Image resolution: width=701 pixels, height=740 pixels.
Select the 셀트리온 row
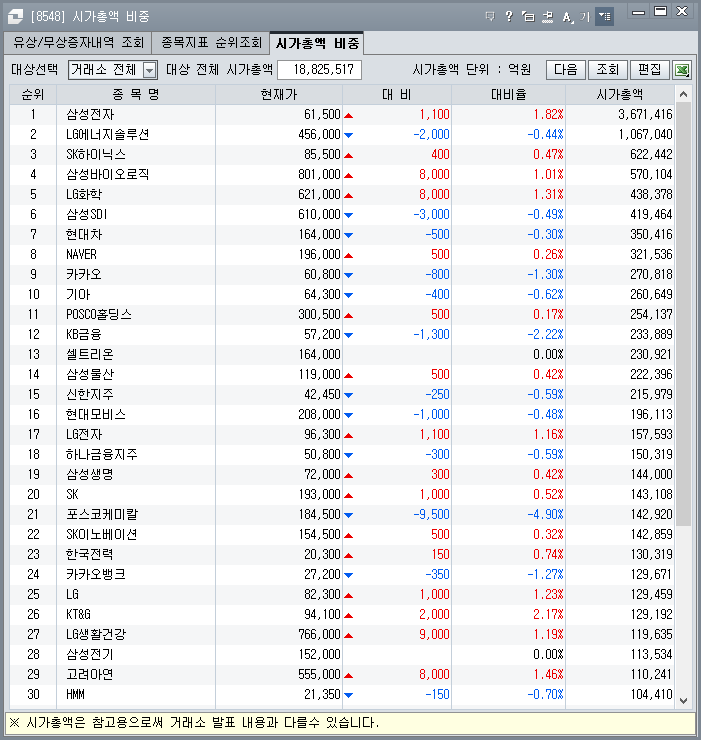point(342,354)
